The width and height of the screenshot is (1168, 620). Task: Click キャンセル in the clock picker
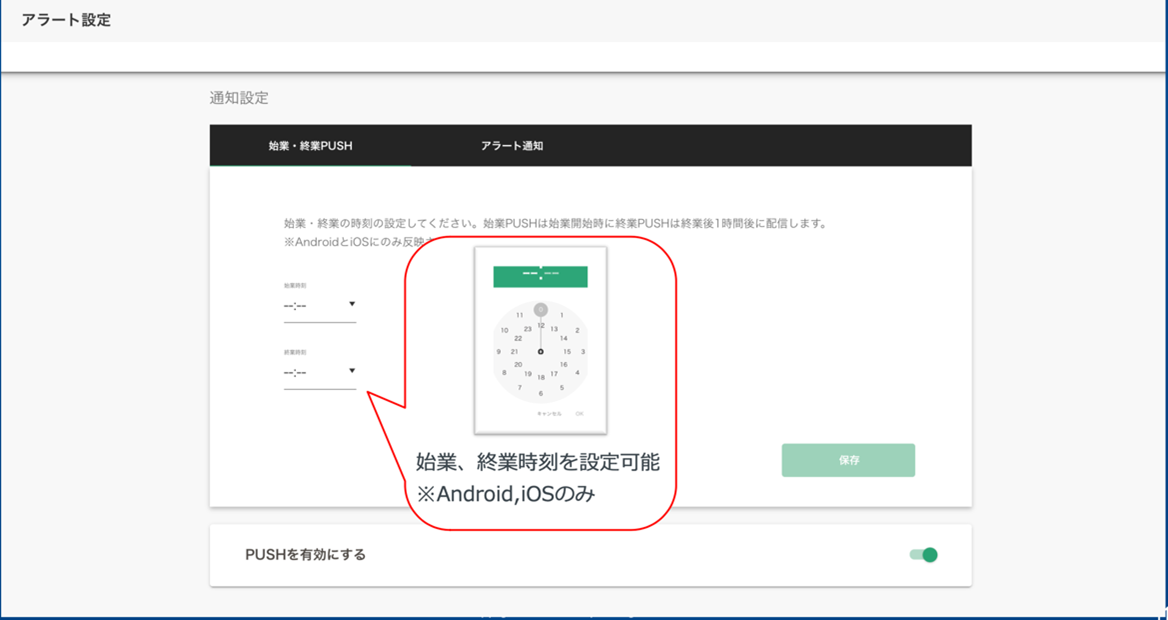[x=549, y=414]
